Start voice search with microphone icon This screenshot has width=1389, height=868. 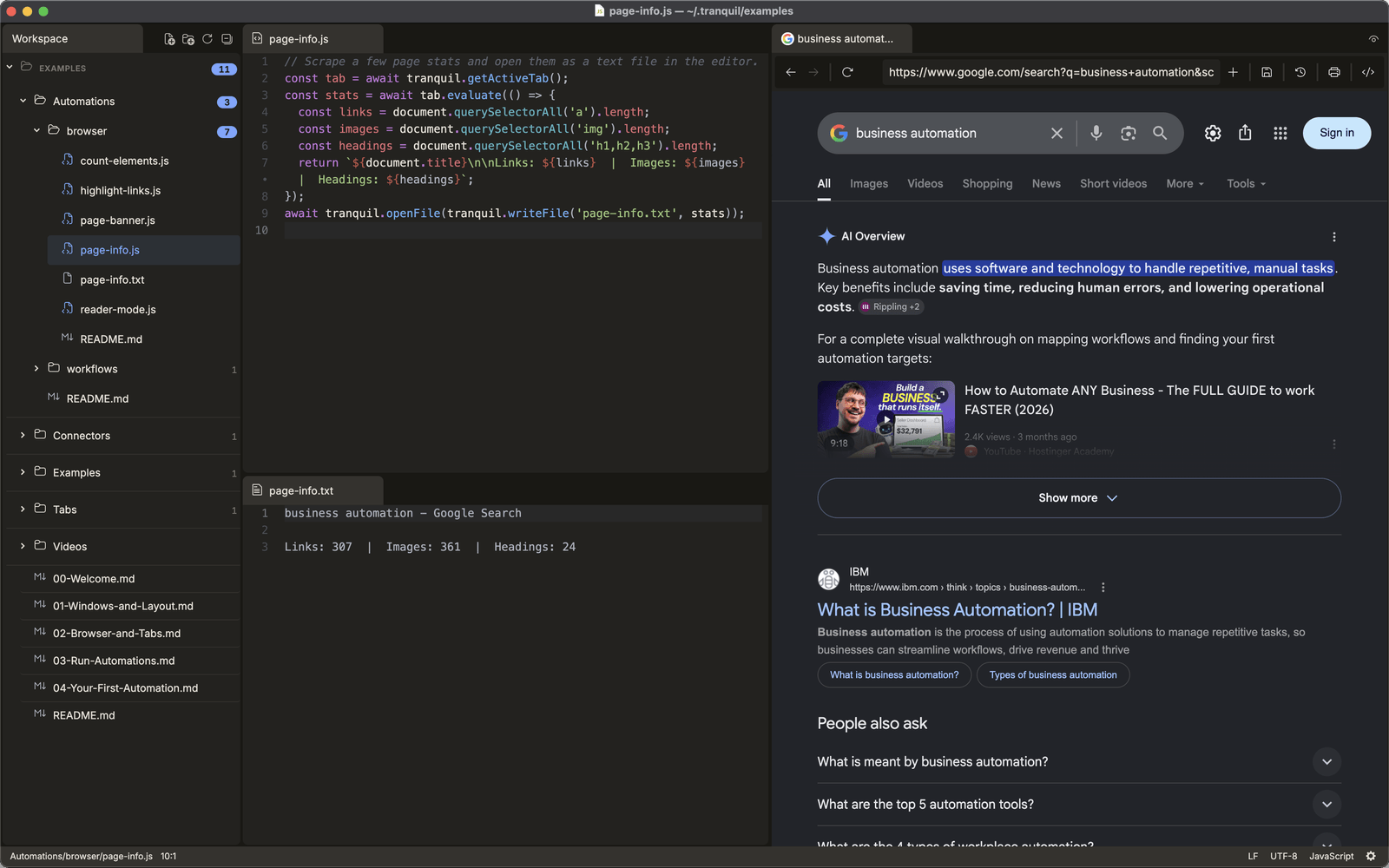1096,133
